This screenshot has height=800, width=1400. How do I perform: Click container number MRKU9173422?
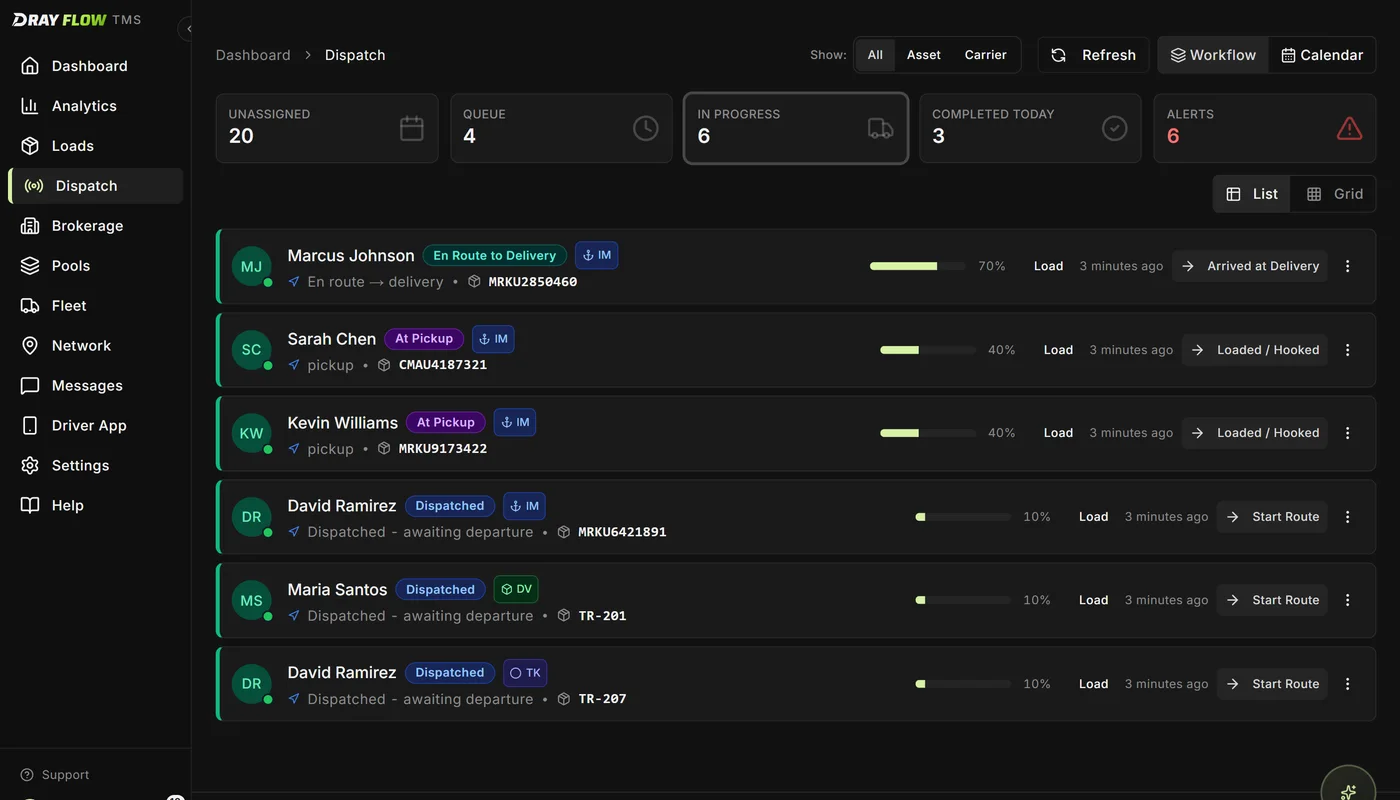click(x=443, y=449)
